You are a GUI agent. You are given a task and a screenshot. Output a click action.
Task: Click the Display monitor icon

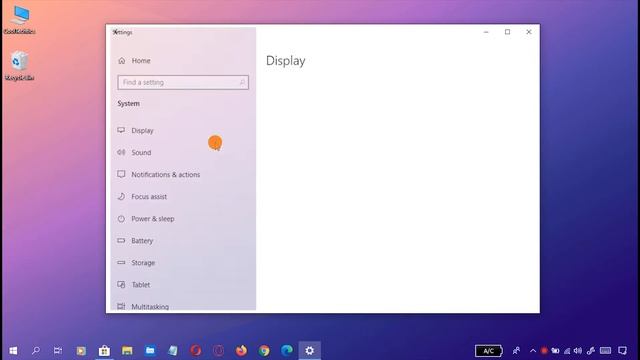(121, 131)
